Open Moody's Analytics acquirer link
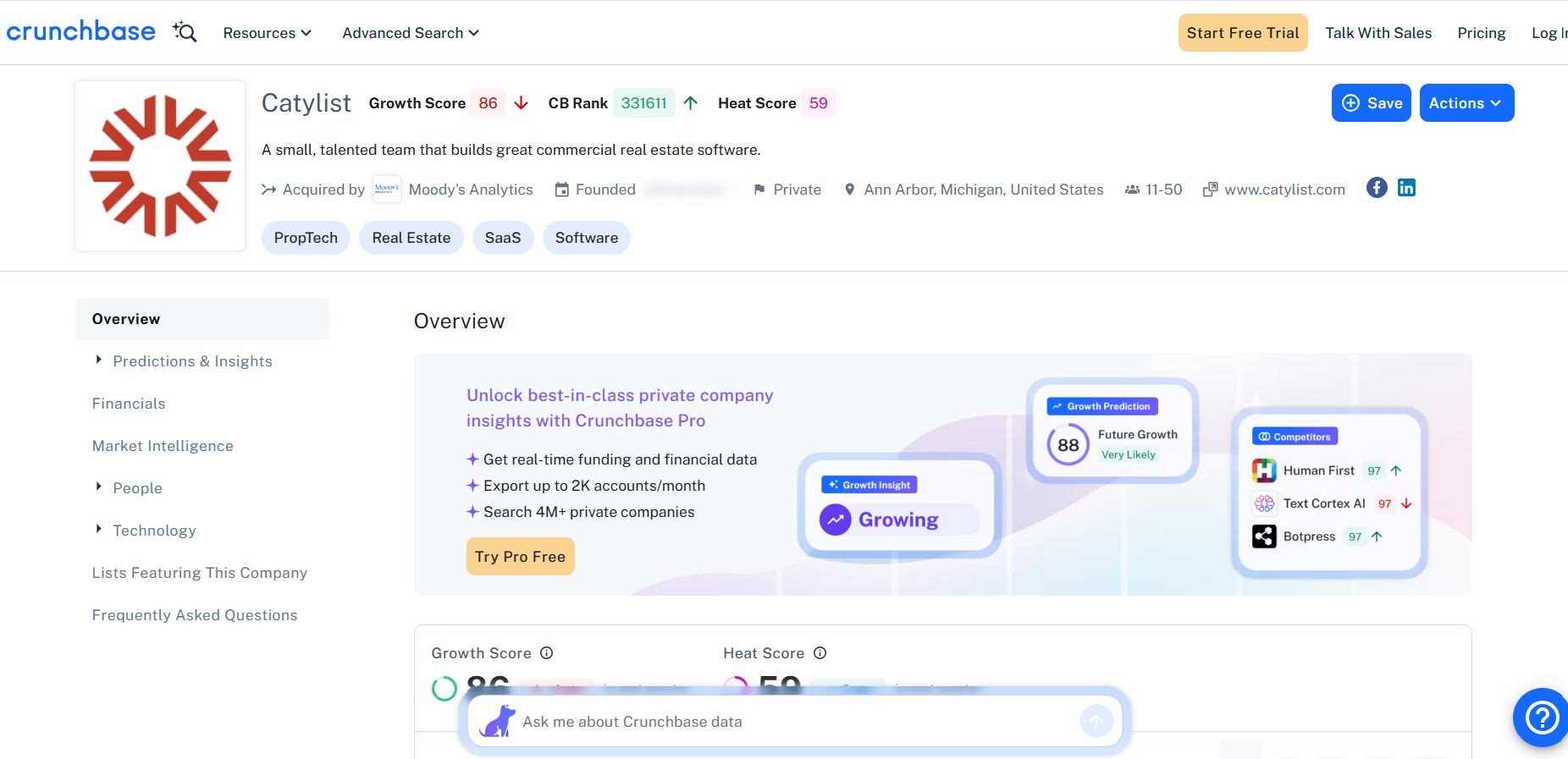The image size is (1568, 759). (471, 190)
